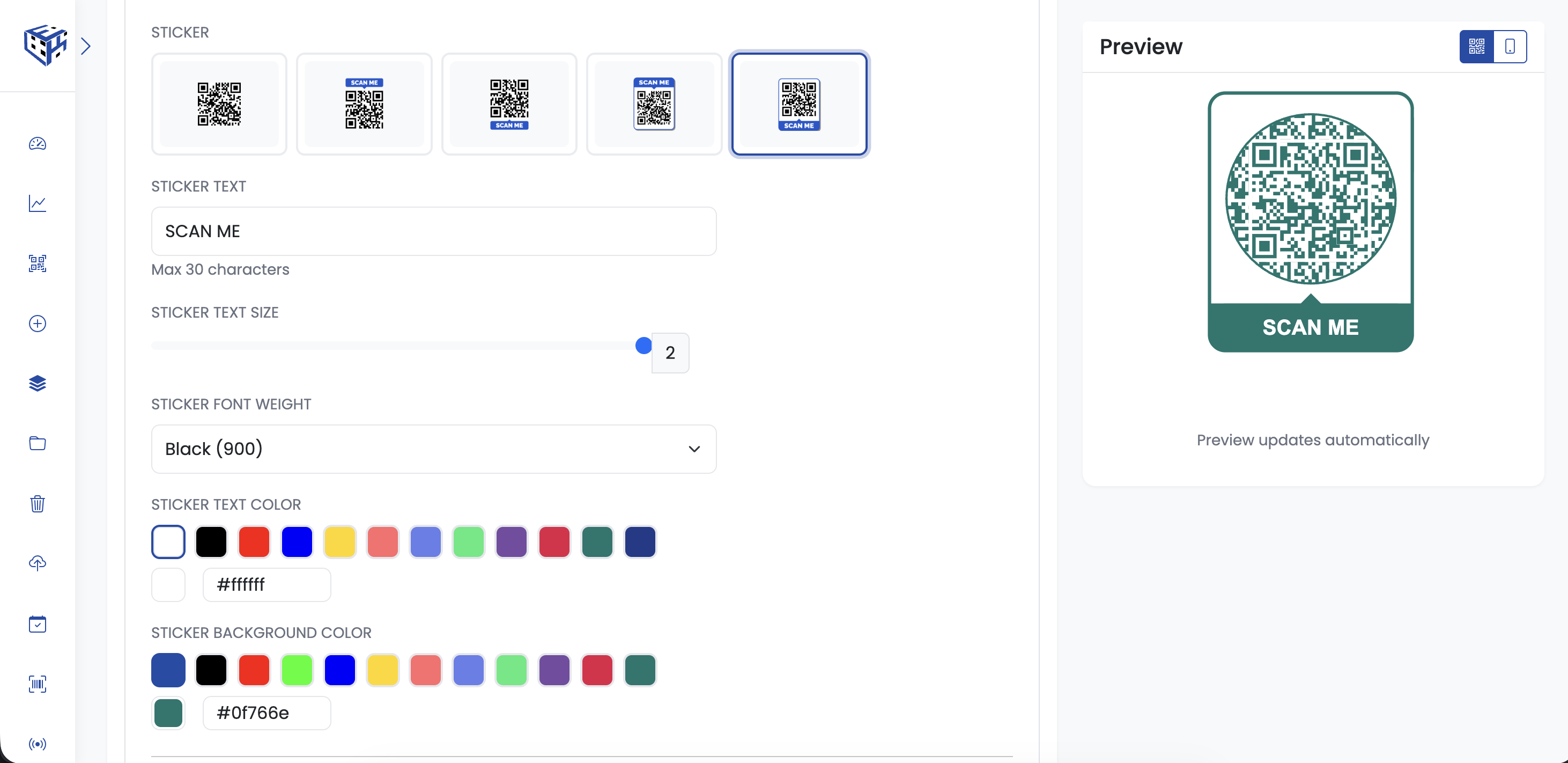Open the barcode scanner icon in sidebar
The image size is (1568, 763).
pos(38,684)
